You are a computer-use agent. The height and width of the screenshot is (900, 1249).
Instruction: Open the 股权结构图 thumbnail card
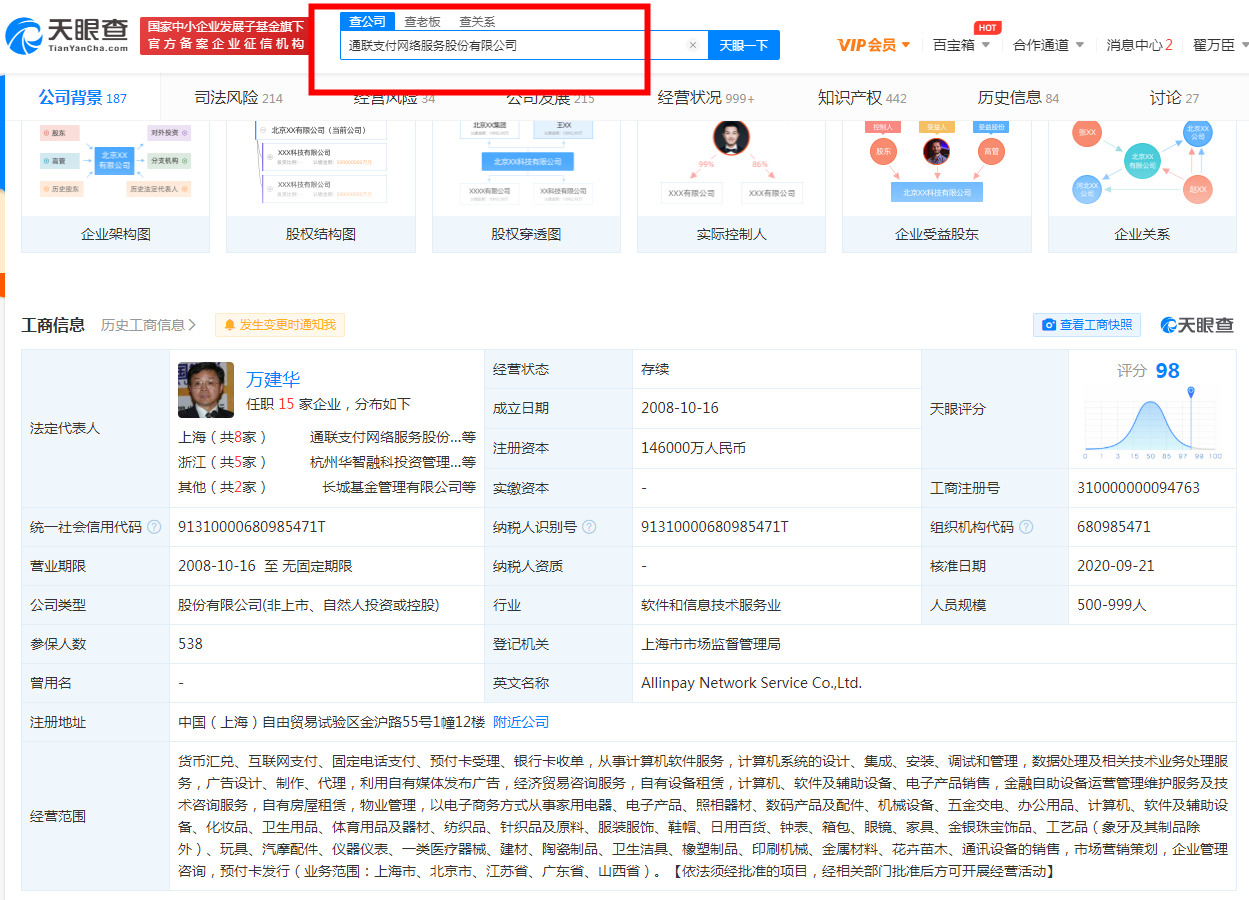pos(321,186)
